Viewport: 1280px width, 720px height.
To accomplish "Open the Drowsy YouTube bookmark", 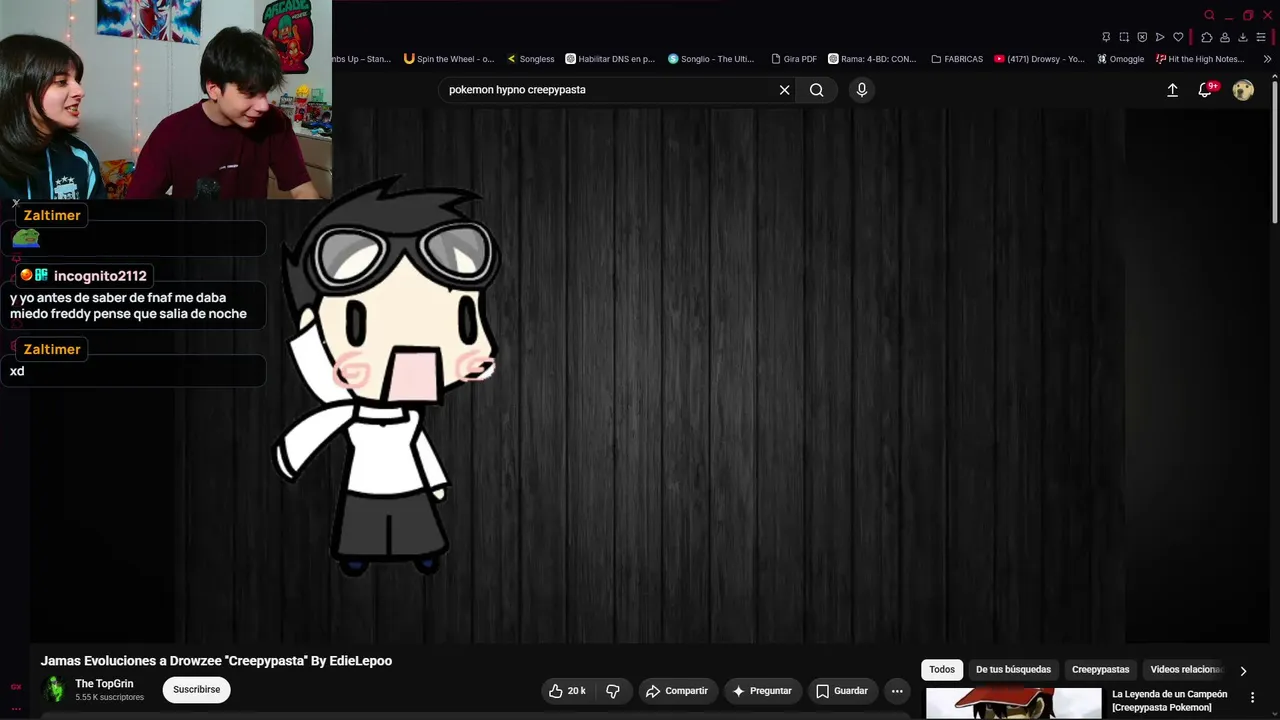I will click(x=1039, y=59).
